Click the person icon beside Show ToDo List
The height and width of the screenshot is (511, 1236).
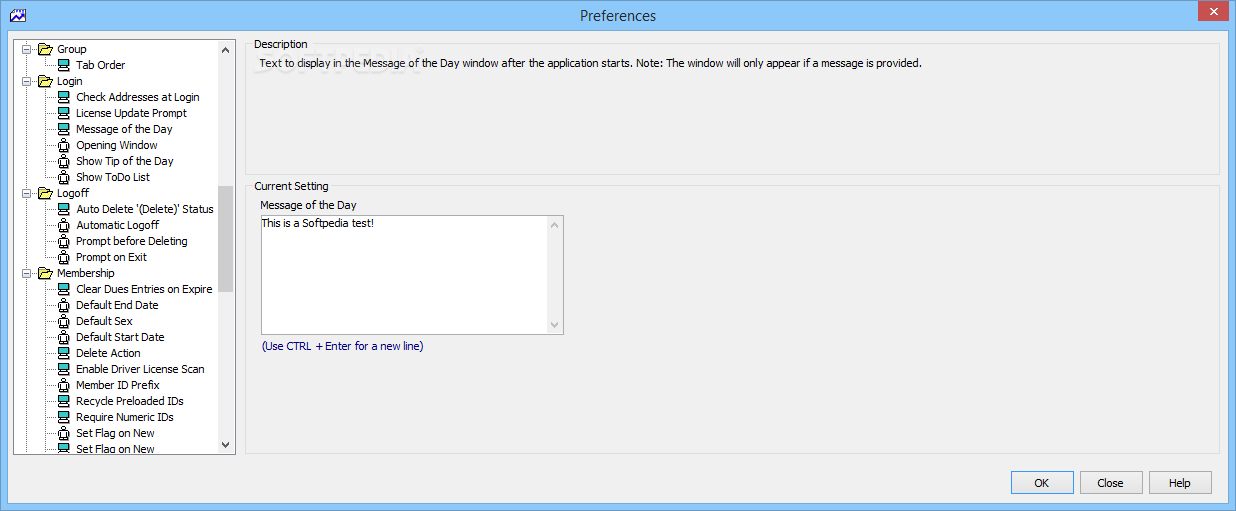point(64,177)
